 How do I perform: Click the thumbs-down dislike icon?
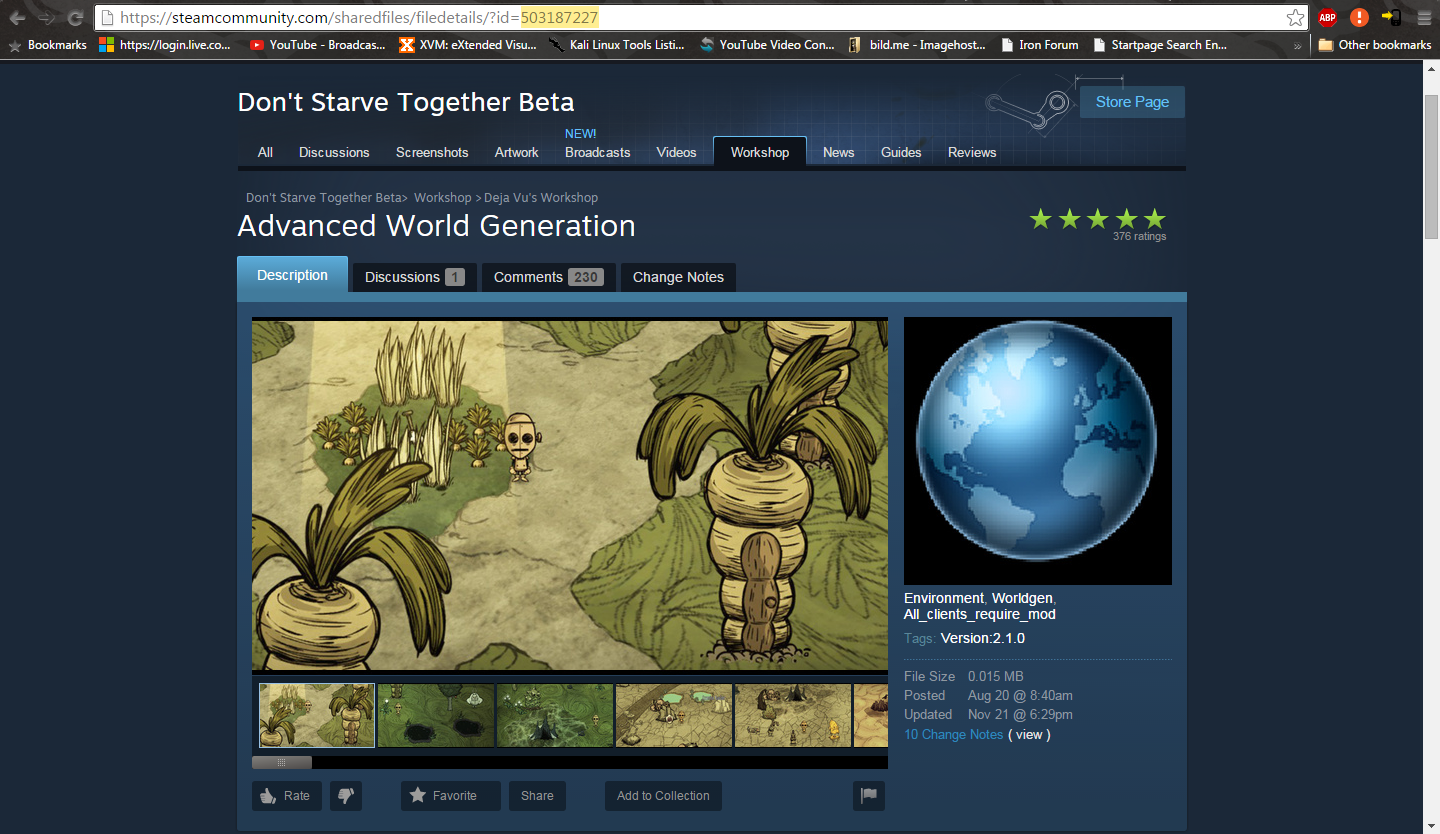coord(345,795)
